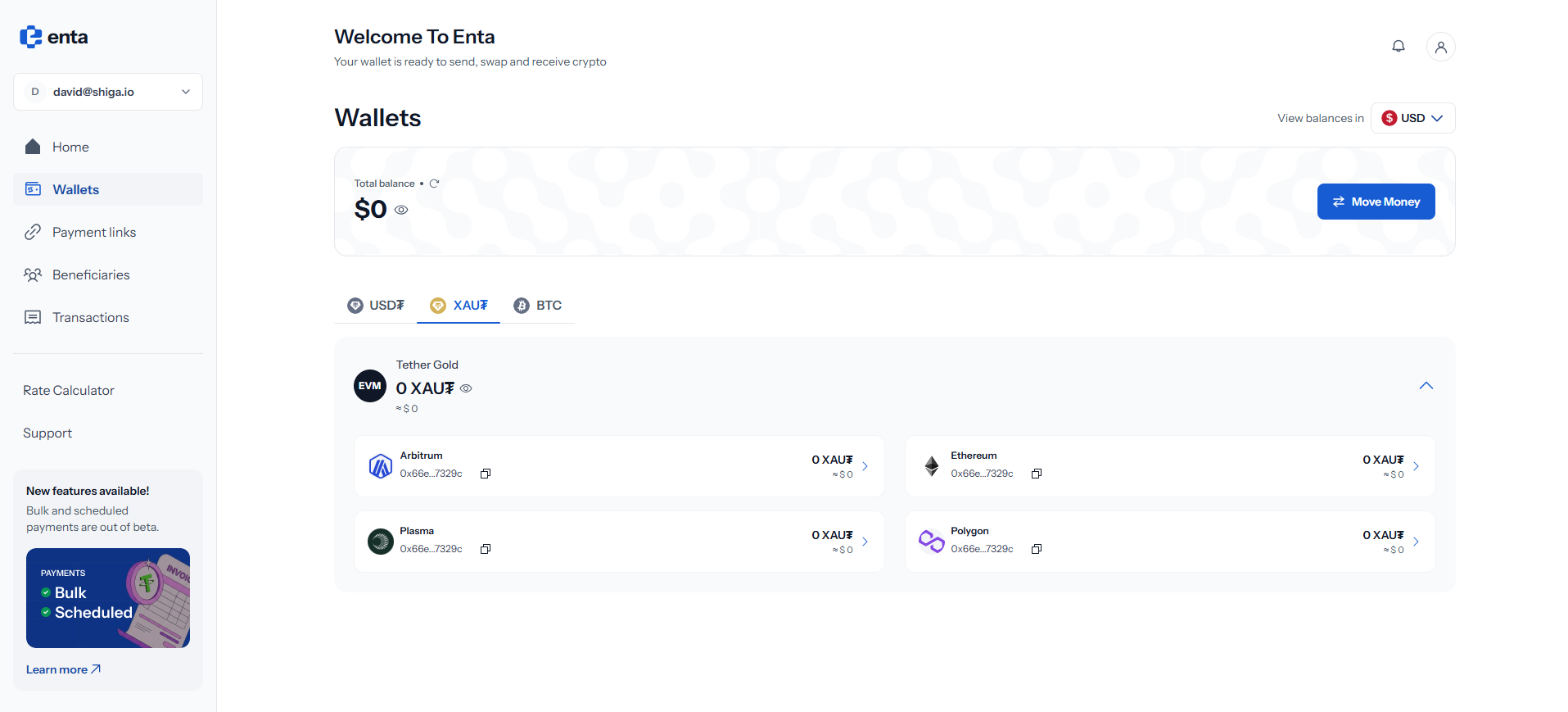The height and width of the screenshot is (712, 1568).
Task: Open the david@shiga.io account dropdown
Action: (108, 92)
